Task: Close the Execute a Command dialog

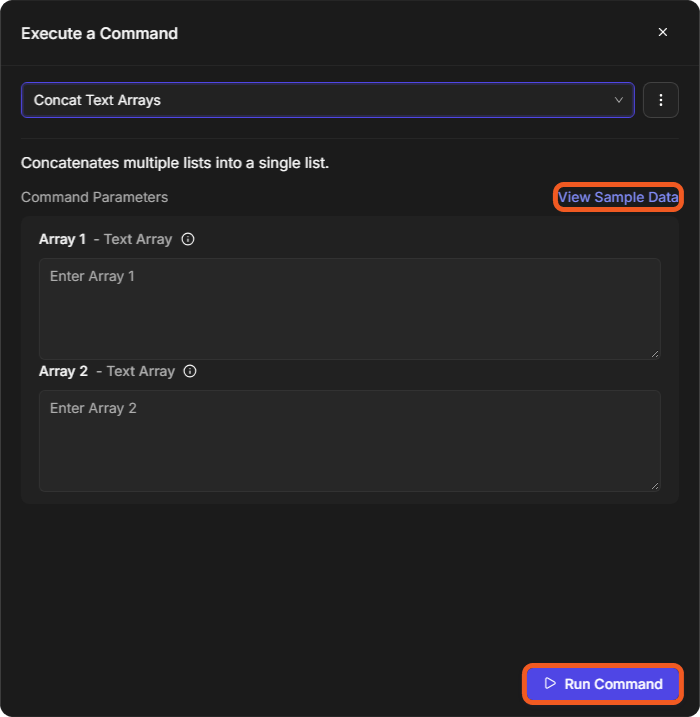Action: tap(663, 32)
